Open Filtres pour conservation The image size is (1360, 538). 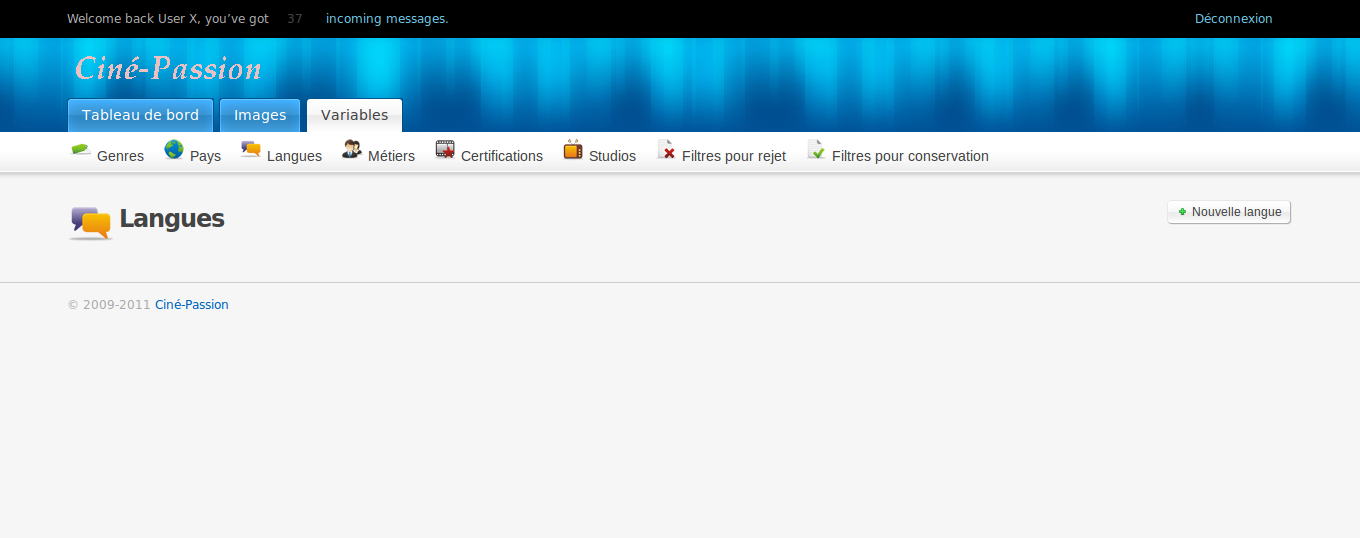[910, 156]
